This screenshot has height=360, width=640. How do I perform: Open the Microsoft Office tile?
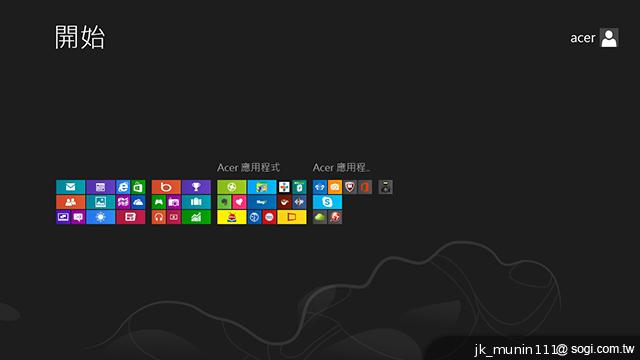(x=365, y=187)
